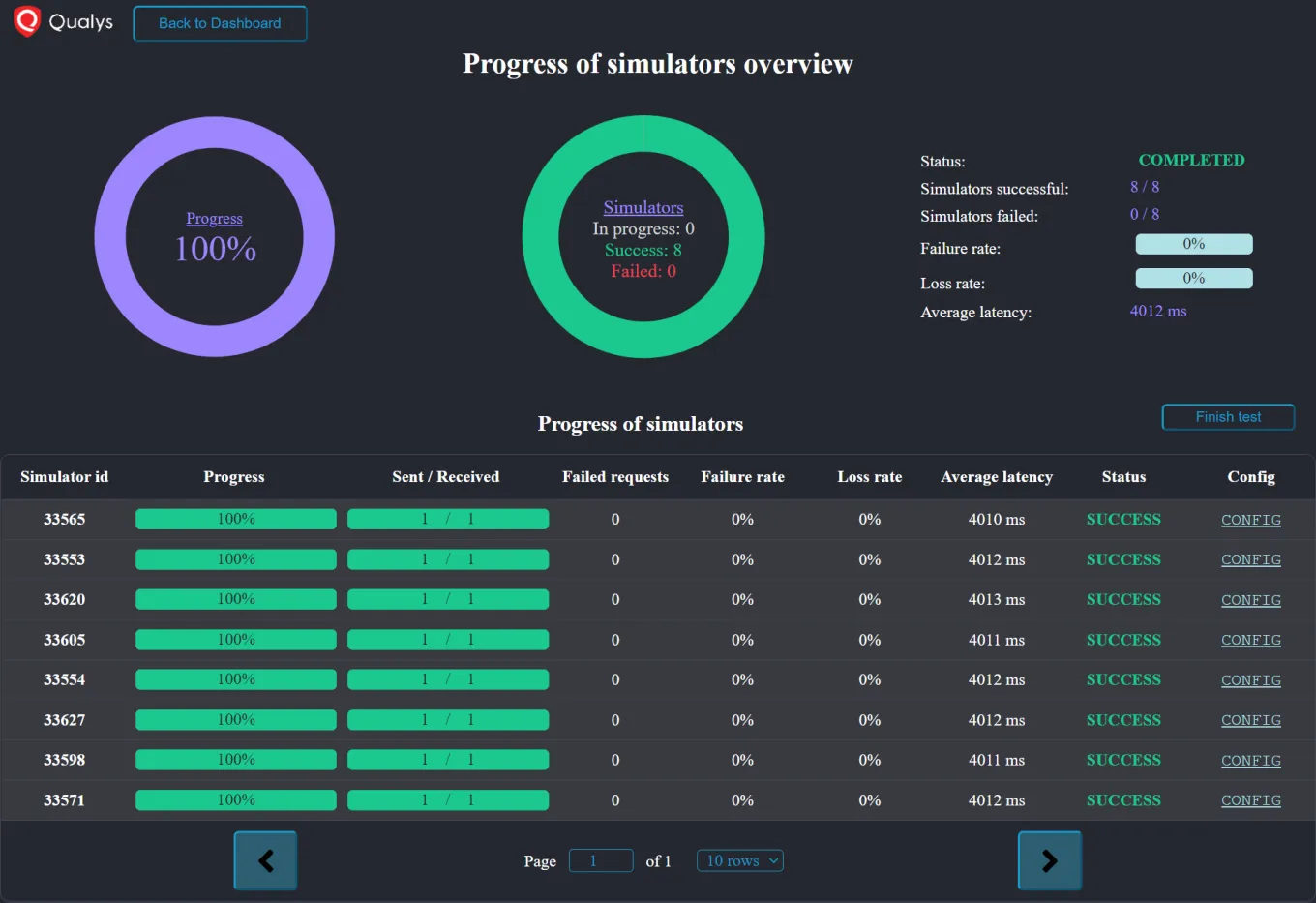Click the Qualys logo icon

coord(26,20)
